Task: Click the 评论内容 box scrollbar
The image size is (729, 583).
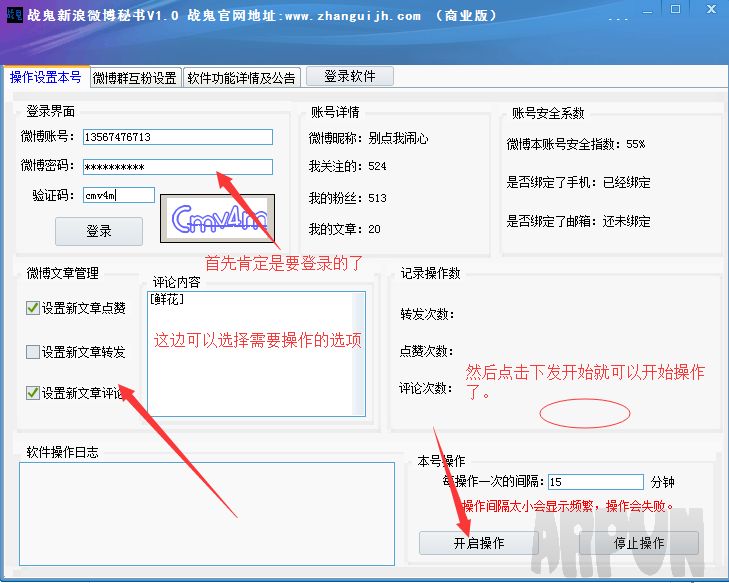Action: tap(358, 354)
